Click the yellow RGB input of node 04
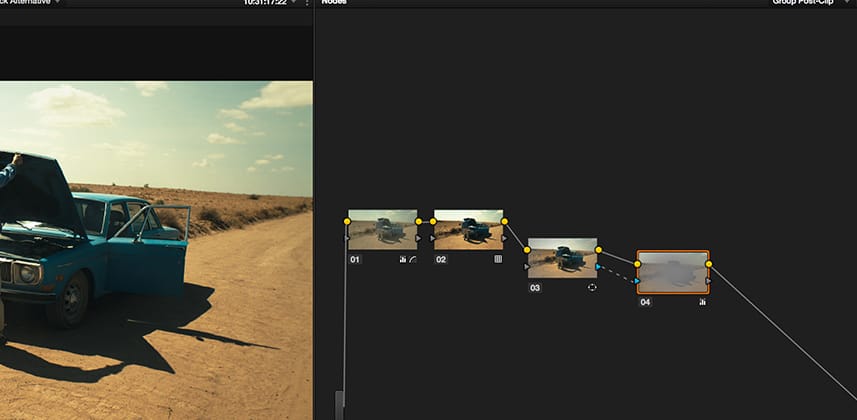 [x=637, y=264]
